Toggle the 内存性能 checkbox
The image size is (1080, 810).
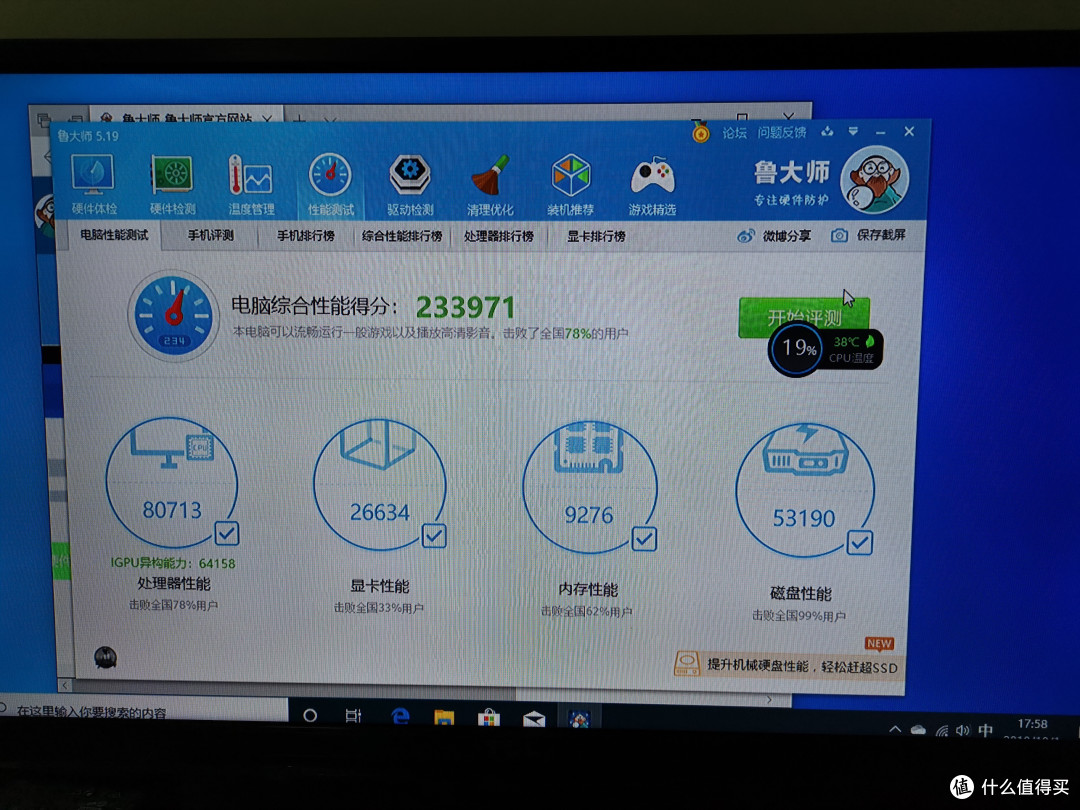[644, 539]
